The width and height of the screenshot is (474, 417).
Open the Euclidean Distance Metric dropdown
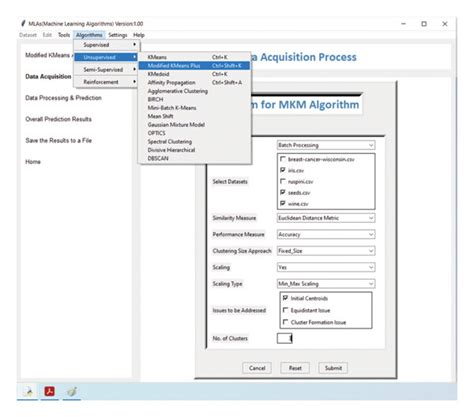[326, 218]
